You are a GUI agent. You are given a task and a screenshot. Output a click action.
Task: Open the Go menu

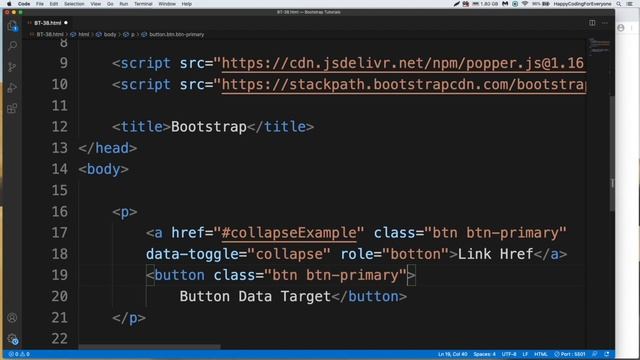point(110,4)
